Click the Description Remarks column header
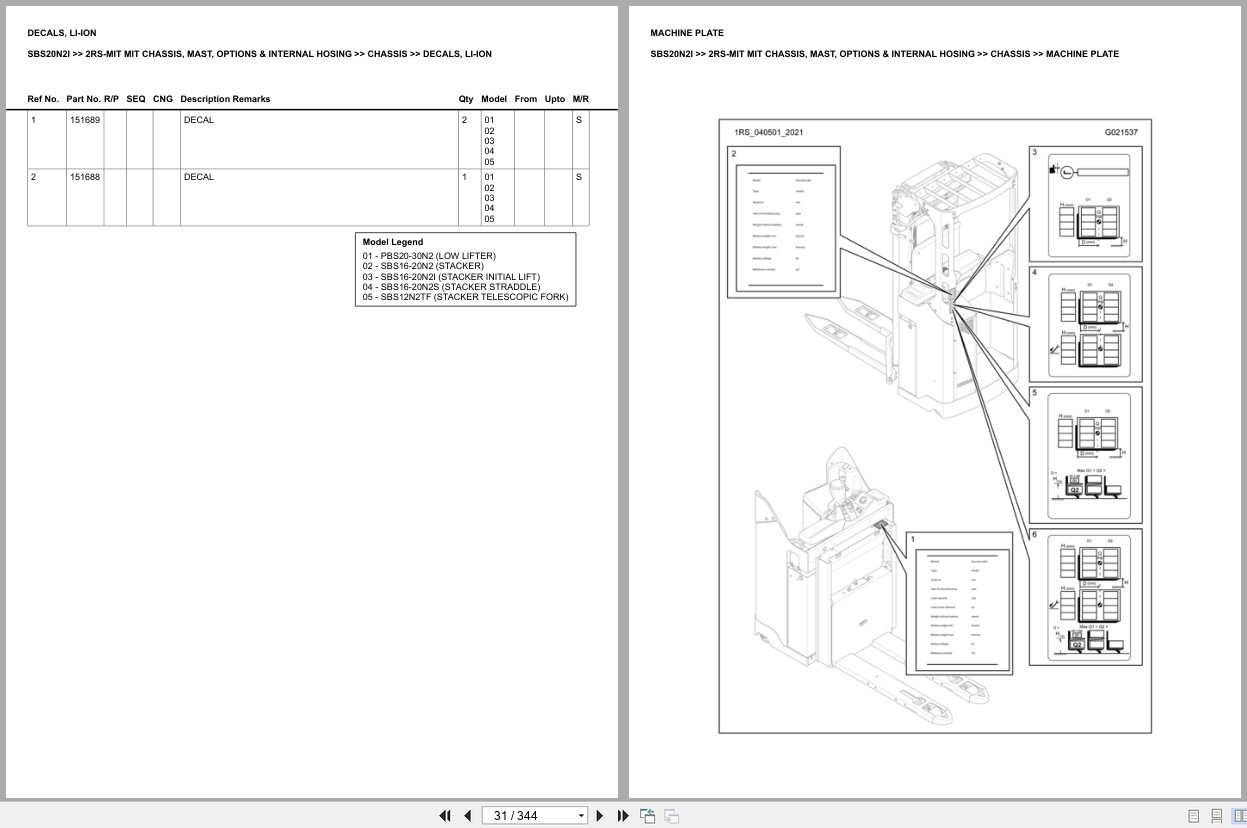 pyautogui.click(x=225, y=99)
